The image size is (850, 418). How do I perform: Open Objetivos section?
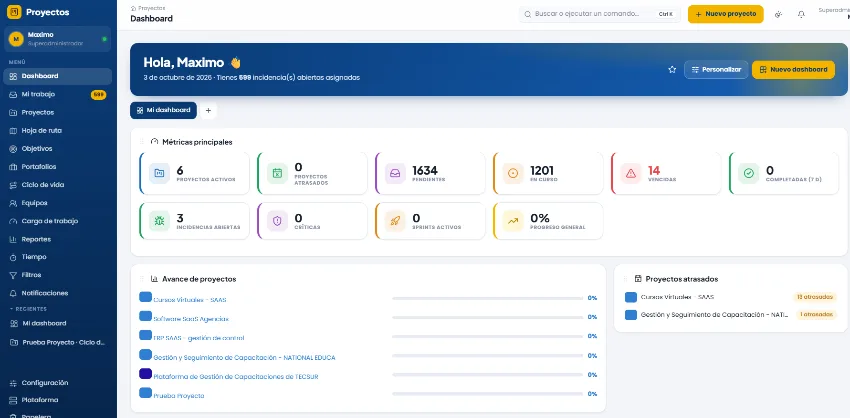click(57, 149)
